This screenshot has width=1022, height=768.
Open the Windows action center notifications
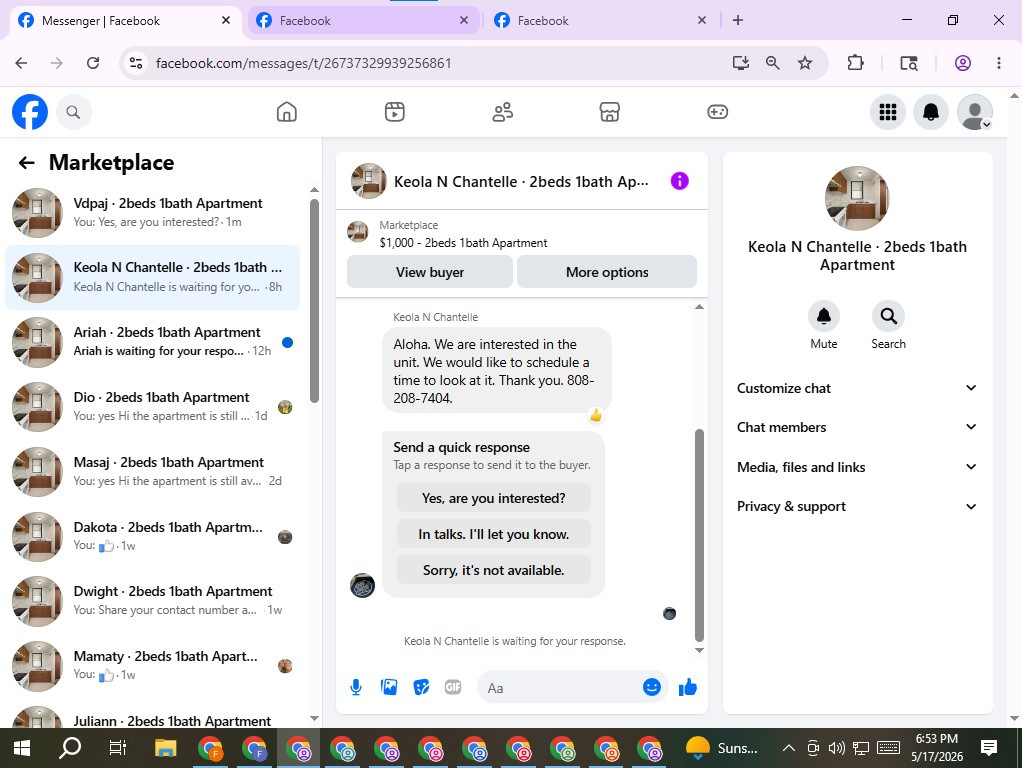[989, 748]
